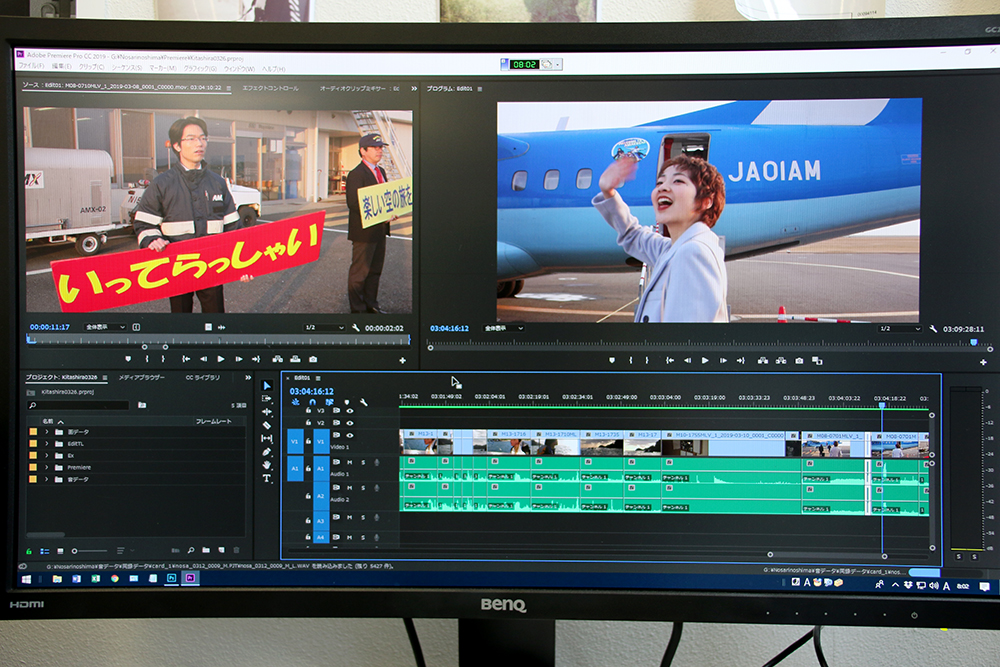Image resolution: width=1000 pixels, height=667 pixels.
Task: Open Source monitor zoom level dropdown
Action: [105, 327]
